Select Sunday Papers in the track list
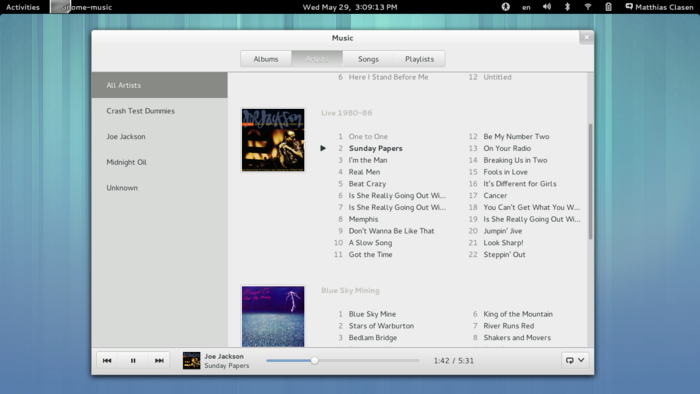The height and width of the screenshot is (394, 700). [x=375, y=148]
